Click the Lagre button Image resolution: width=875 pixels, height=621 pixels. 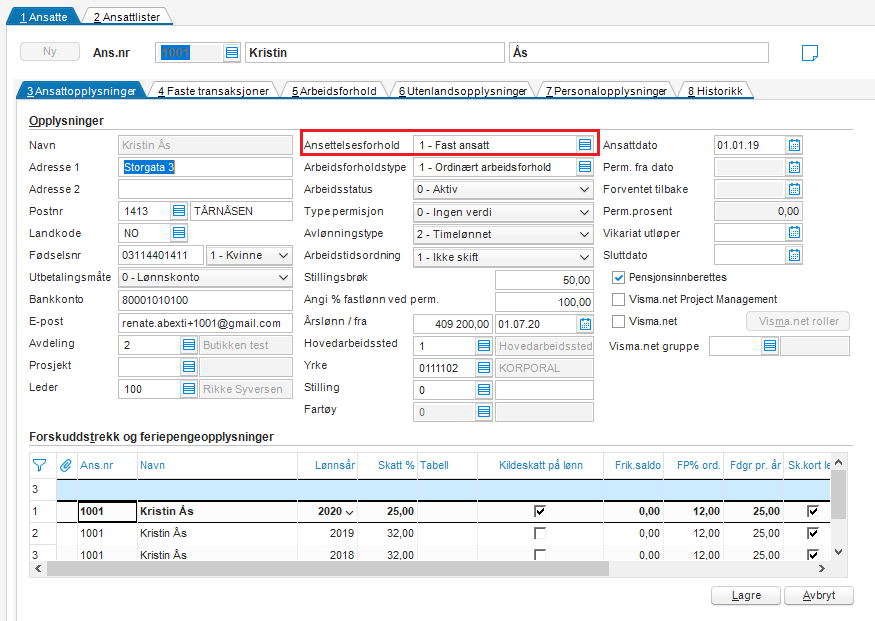point(746,595)
